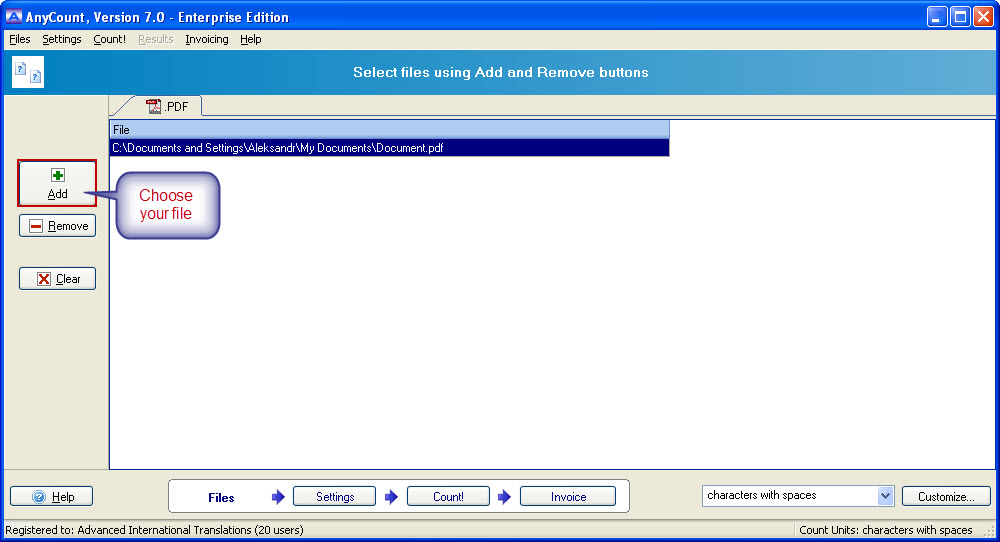The image size is (1000, 542).
Task: Click the Help button at bottom left
Action: tap(52, 497)
